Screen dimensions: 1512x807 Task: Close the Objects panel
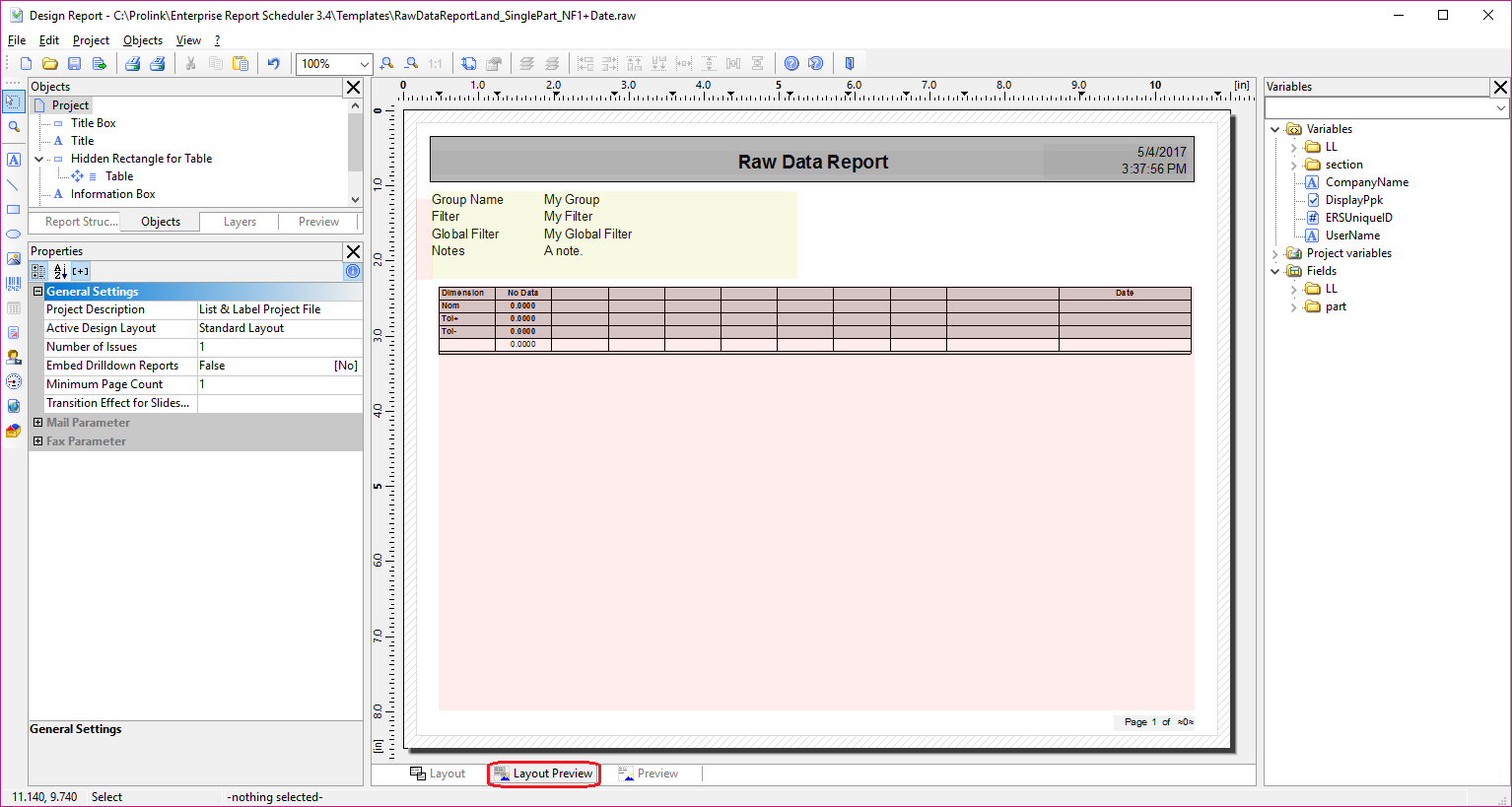[353, 87]
